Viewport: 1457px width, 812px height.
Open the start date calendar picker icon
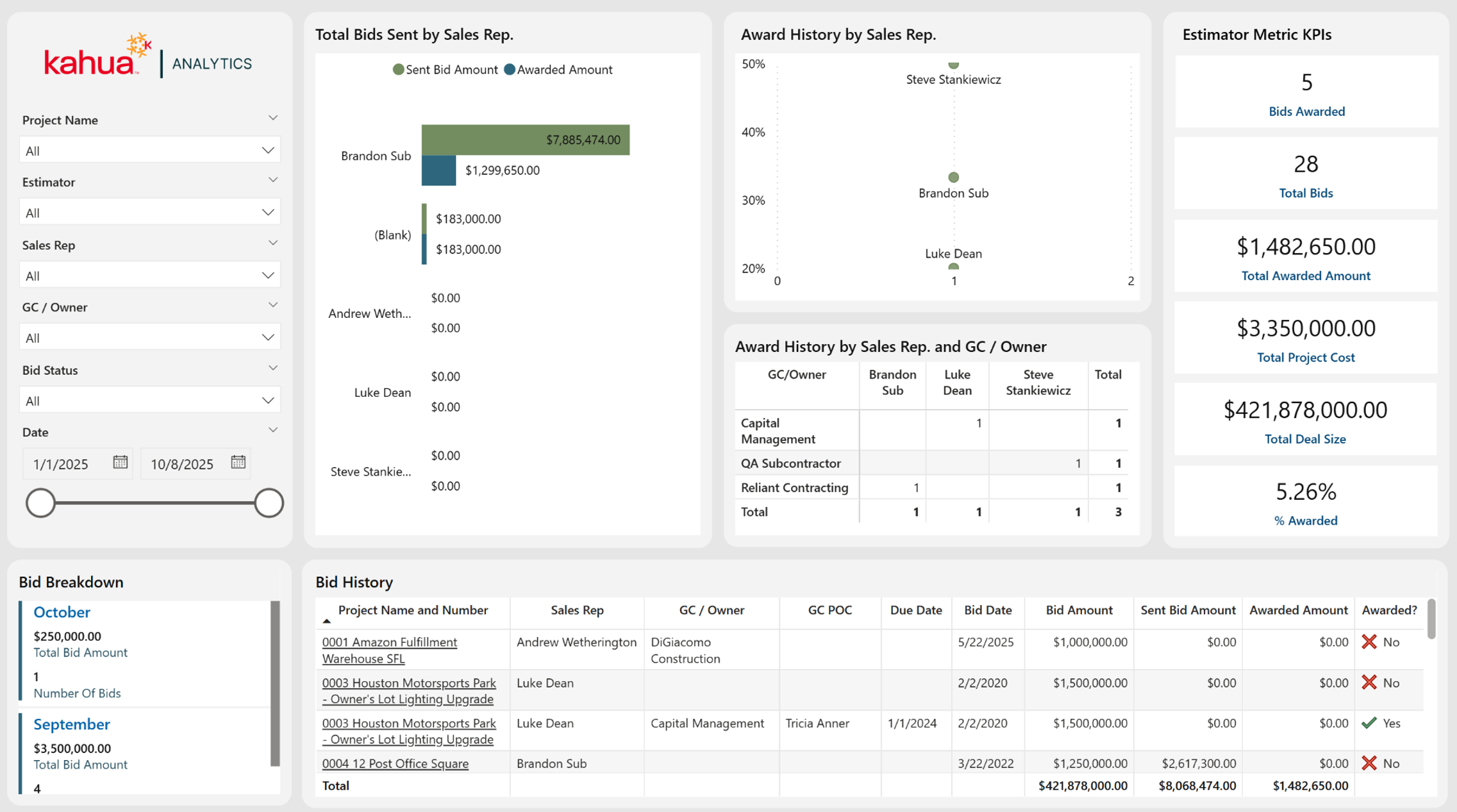click(x=120, y=462)
